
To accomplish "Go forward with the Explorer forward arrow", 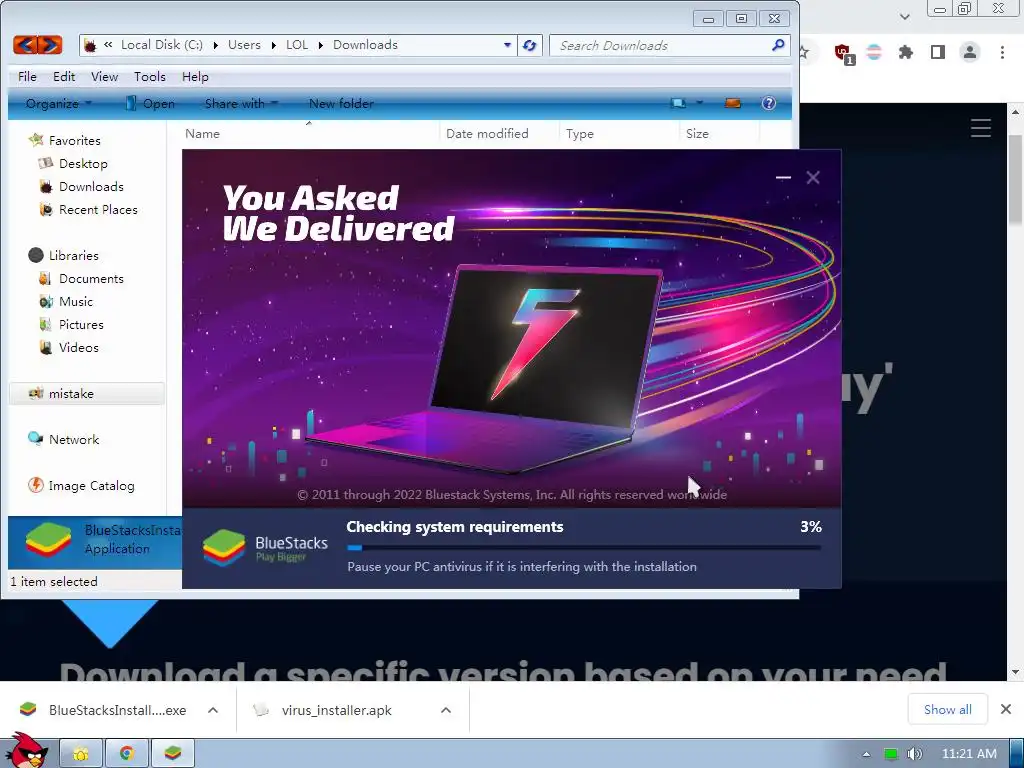I will [x=50, y=45].
